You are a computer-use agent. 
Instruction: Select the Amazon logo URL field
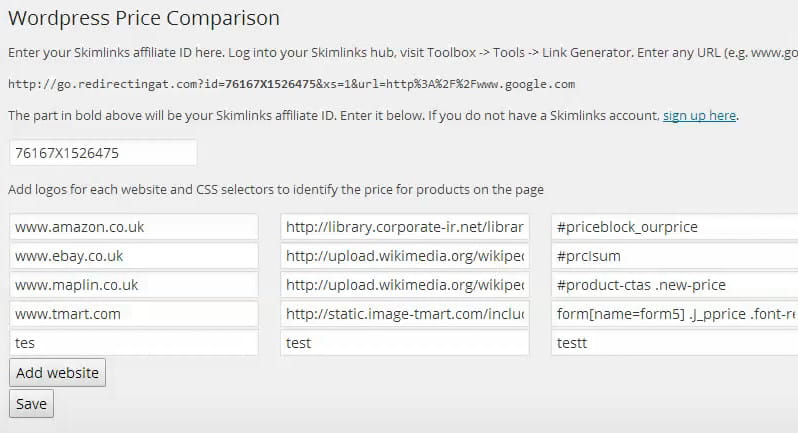[x=404, y=227]
